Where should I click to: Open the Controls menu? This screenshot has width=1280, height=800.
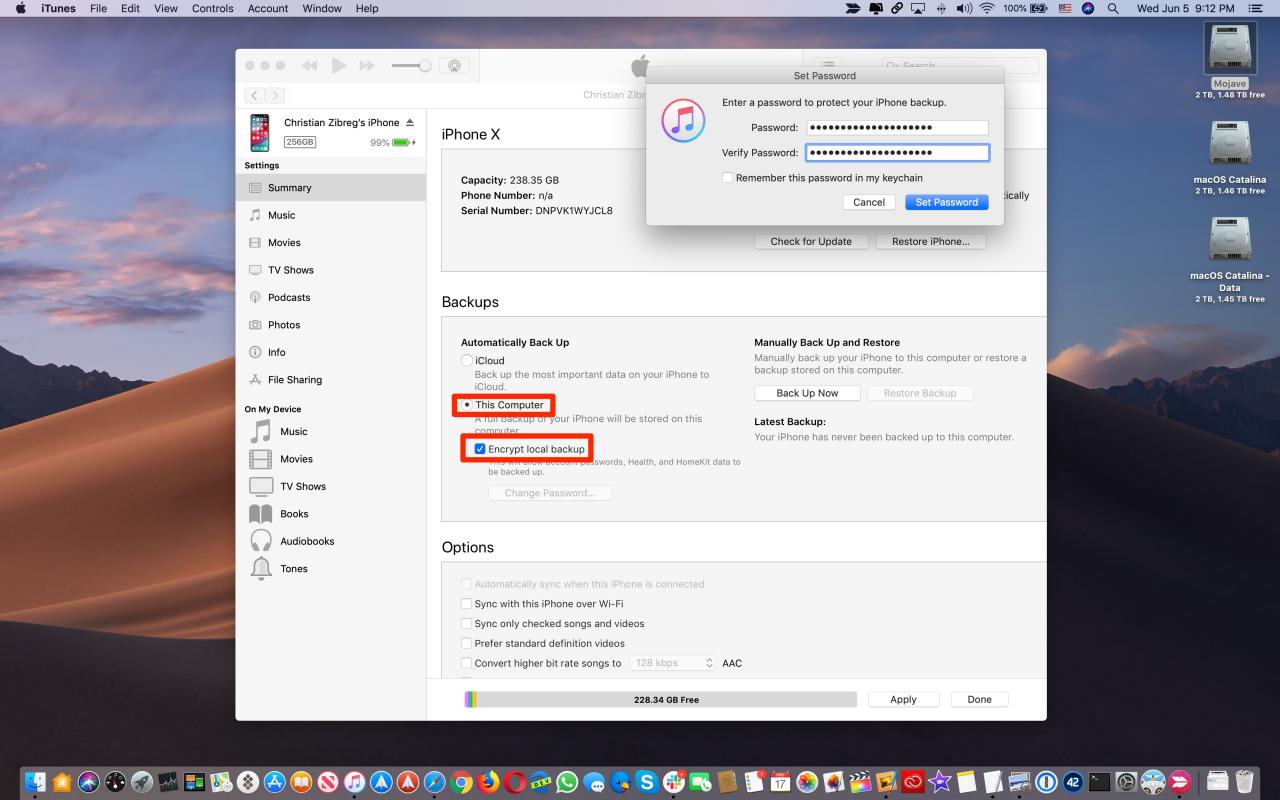click(x=212, y=8)
